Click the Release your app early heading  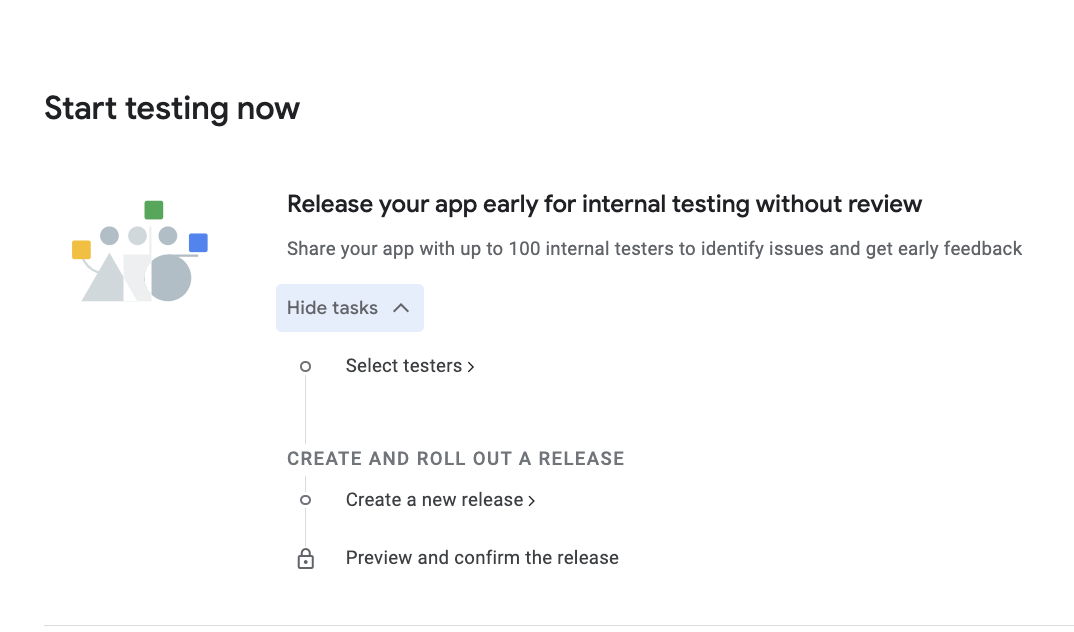pyautogui.click(x=604, y=205)
